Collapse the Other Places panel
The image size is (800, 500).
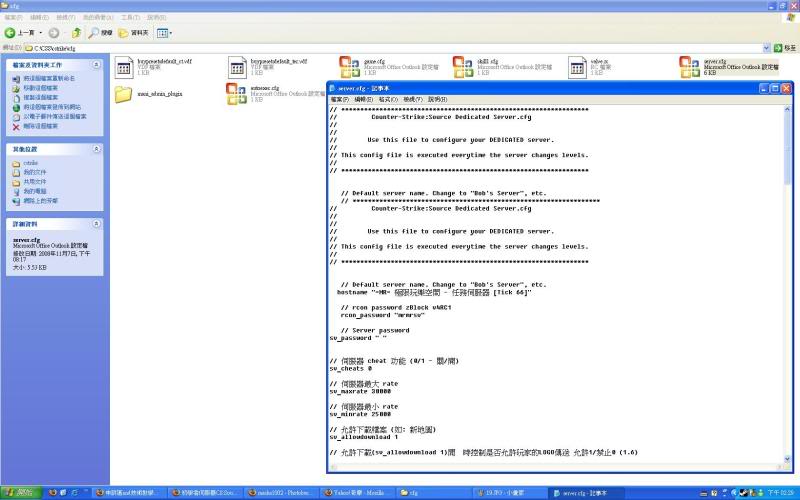point(96,147)
